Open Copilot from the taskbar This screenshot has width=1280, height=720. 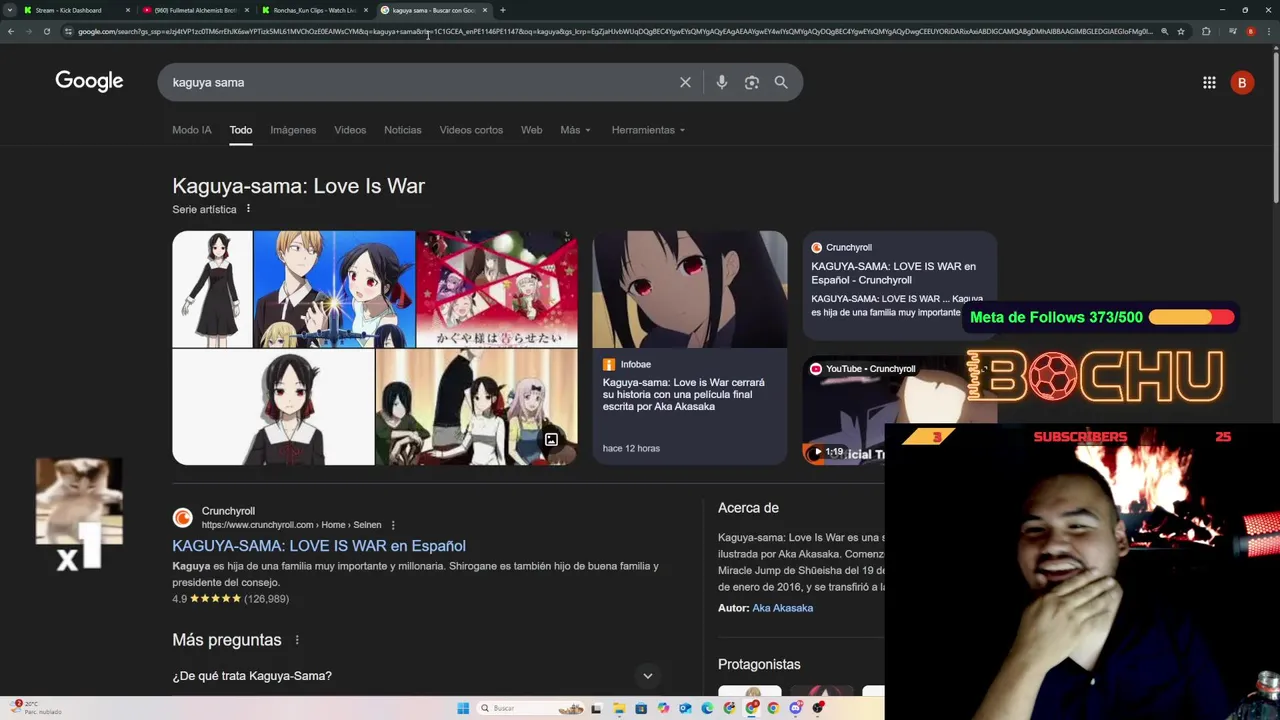(663, 708)
